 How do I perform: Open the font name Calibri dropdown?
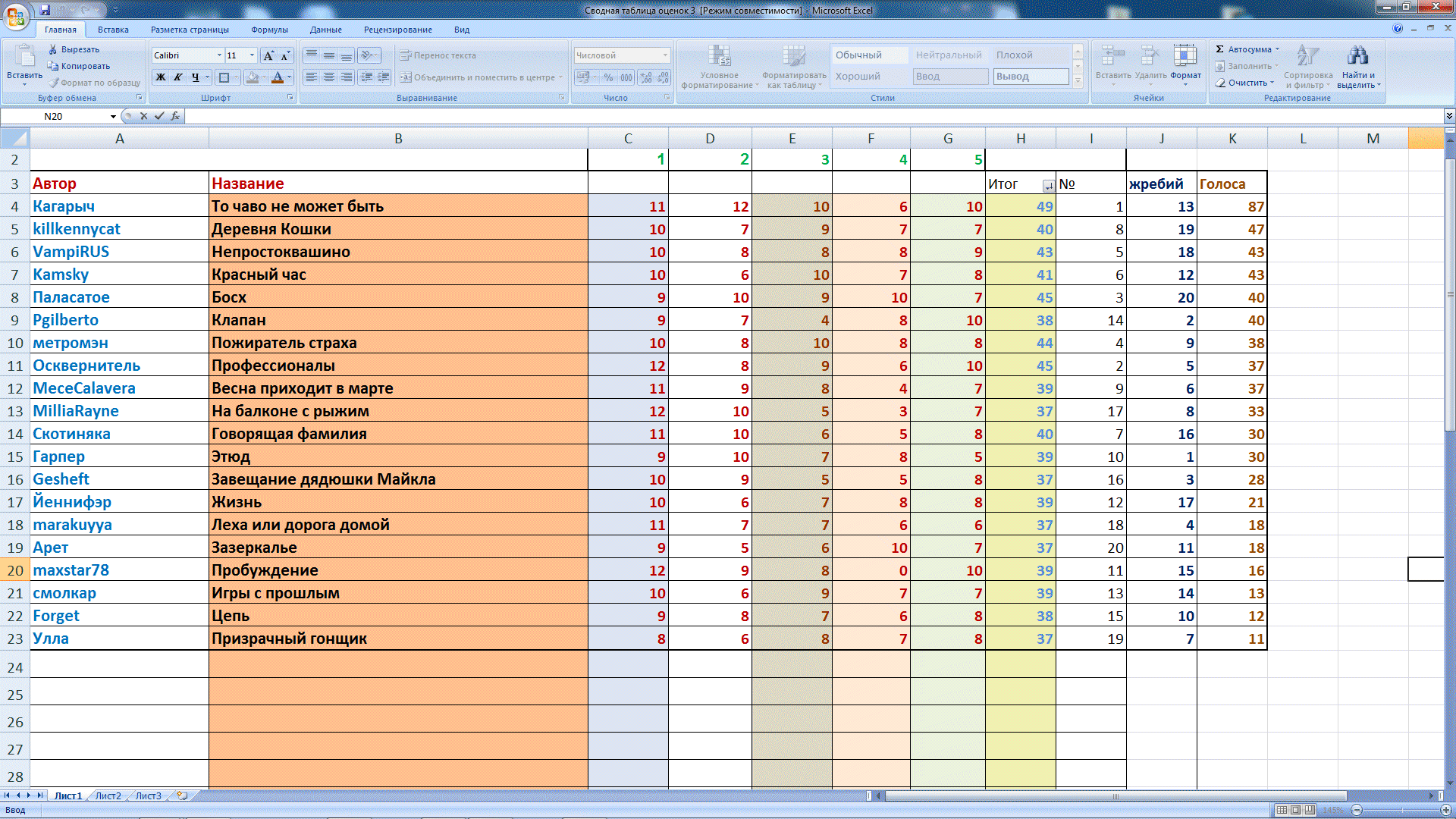tap(220, 55)
